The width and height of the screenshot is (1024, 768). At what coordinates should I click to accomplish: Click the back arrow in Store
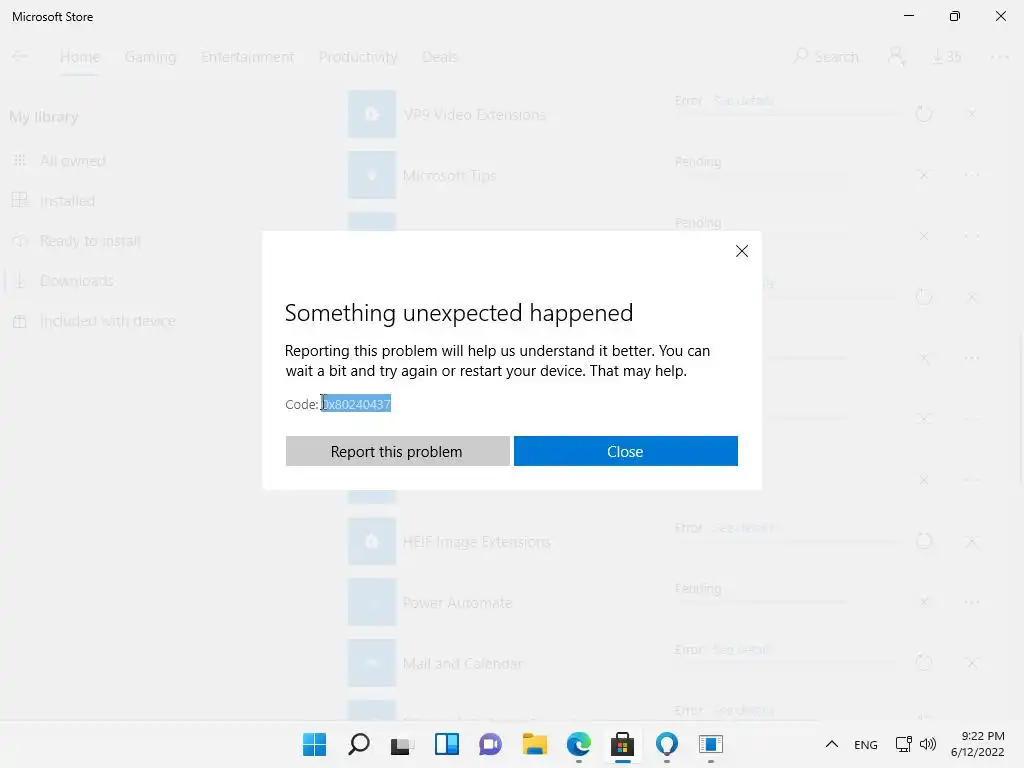(x=20, y=56)
